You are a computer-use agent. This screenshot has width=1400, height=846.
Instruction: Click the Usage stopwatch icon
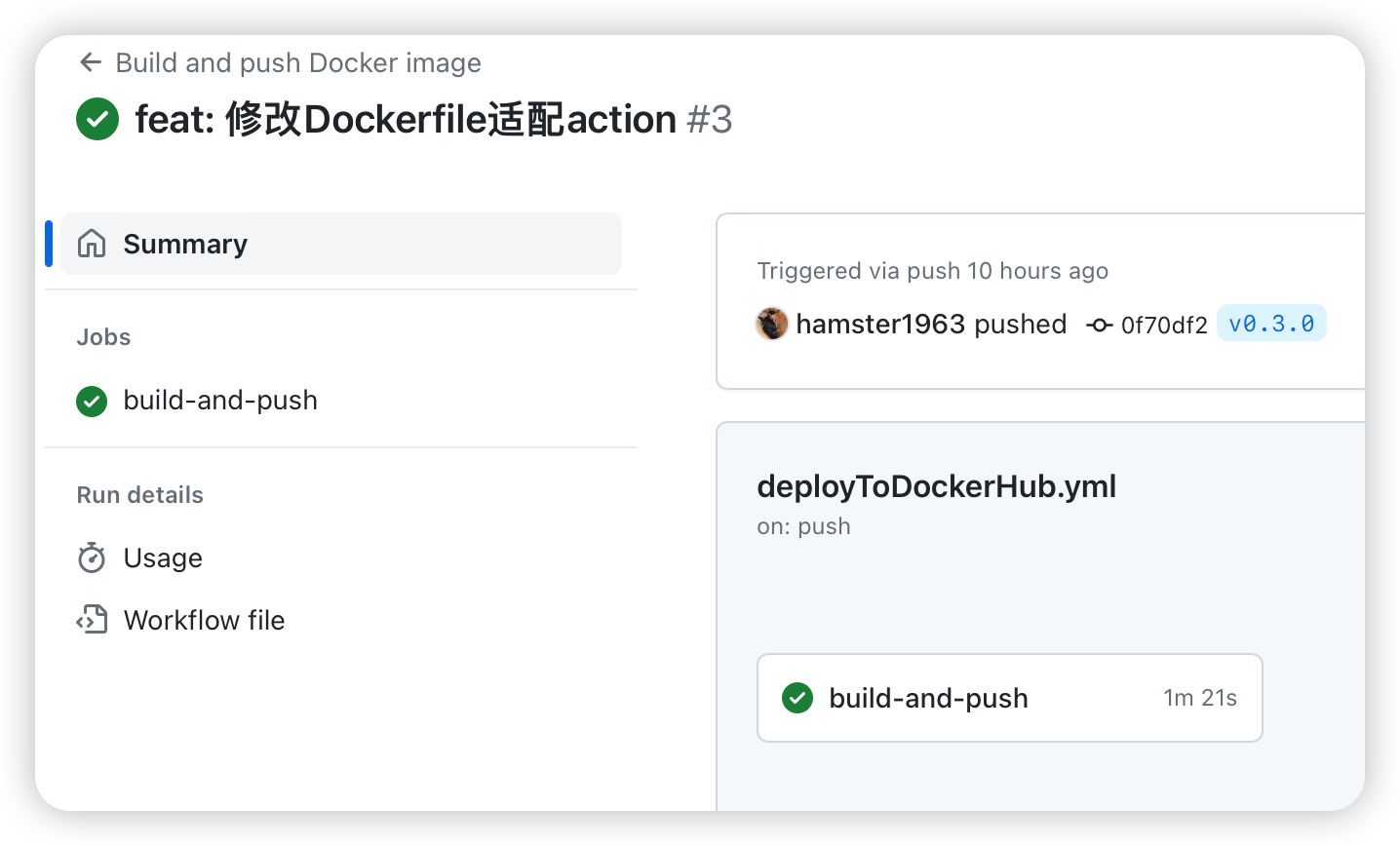pyautogui.click(x=92, y=558)
